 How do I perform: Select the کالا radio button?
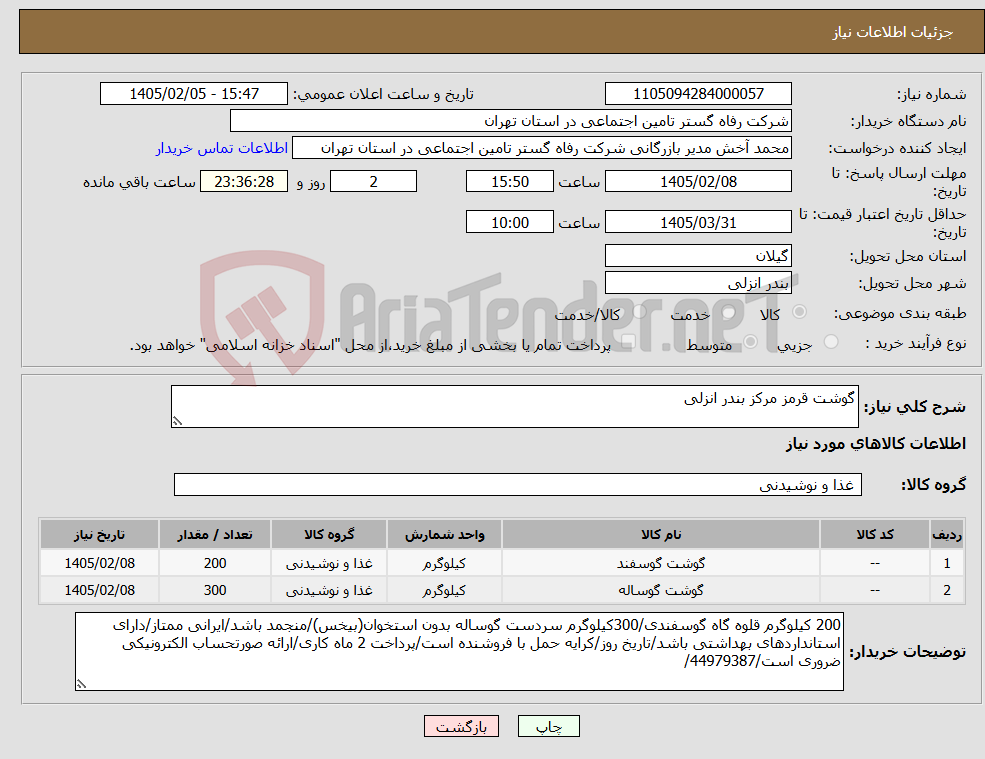tap(800, 312)
